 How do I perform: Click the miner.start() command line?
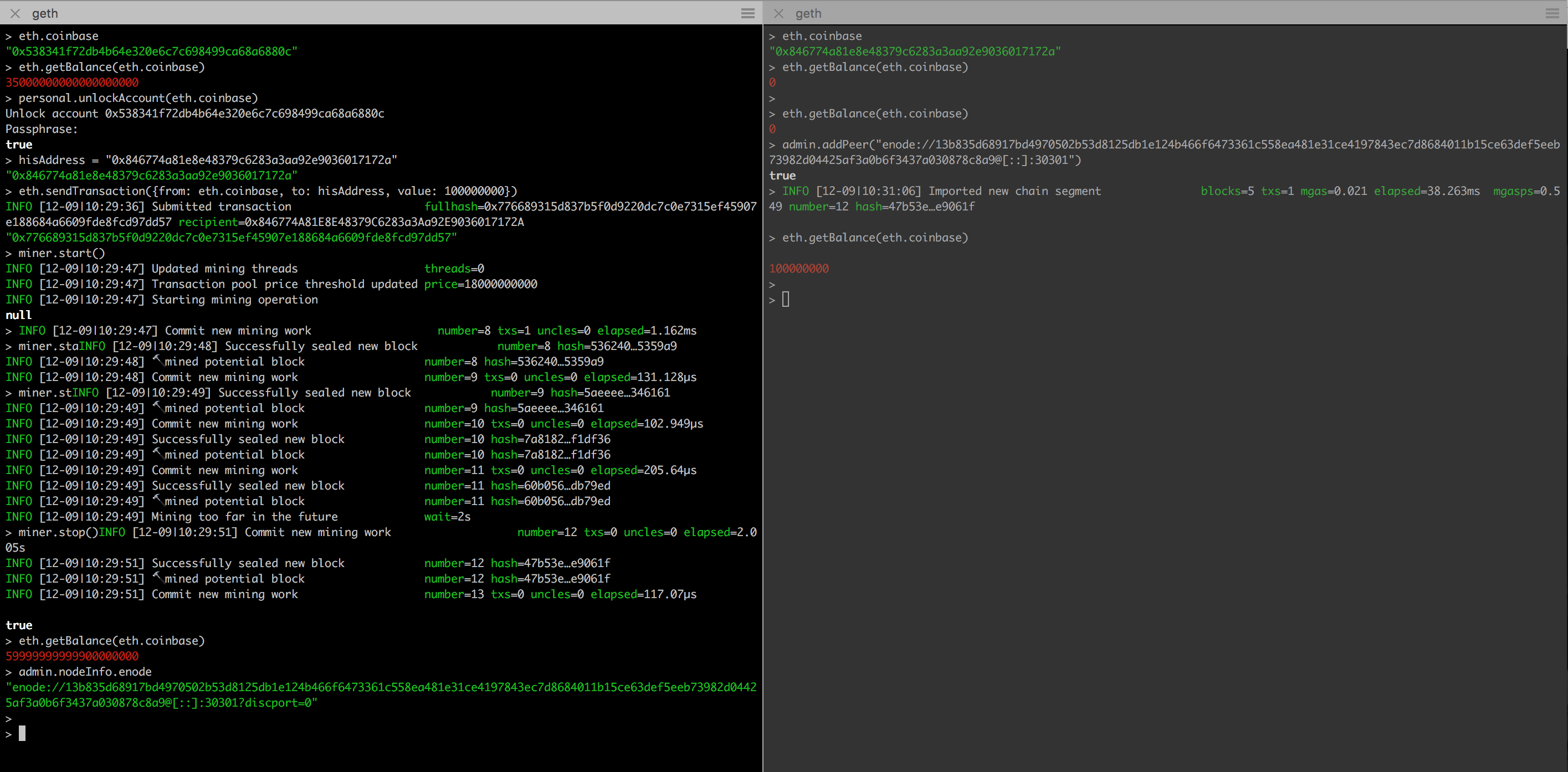tap(62, 253)
